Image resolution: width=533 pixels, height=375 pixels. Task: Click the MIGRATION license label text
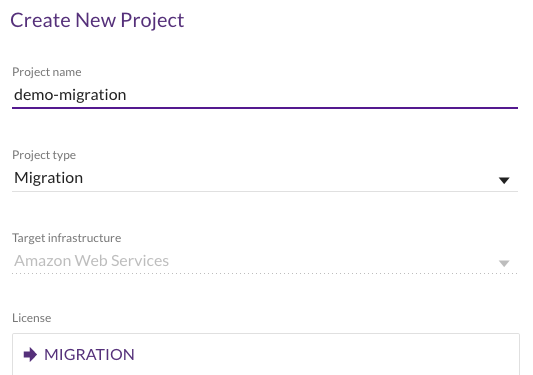click(89, 355)
